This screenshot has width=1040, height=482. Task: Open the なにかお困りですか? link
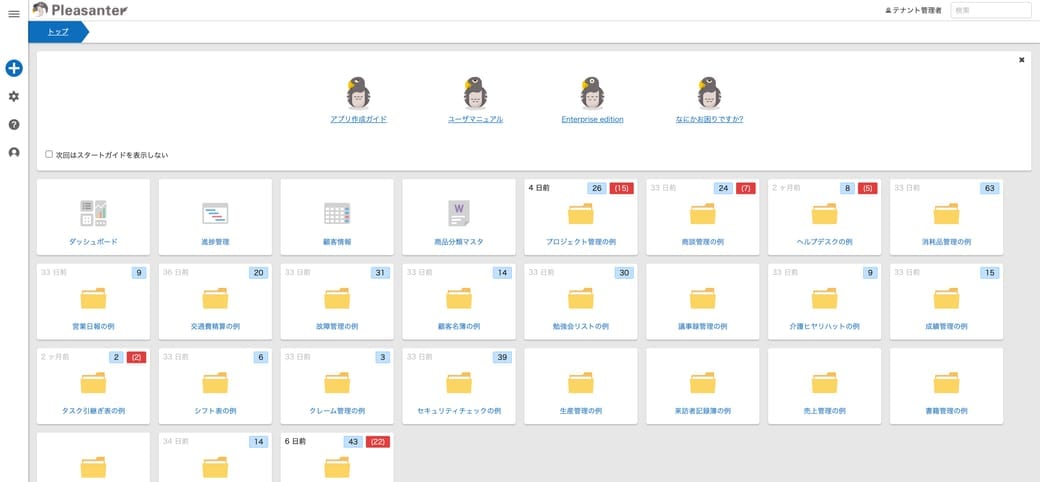click(x=709, y=119)
